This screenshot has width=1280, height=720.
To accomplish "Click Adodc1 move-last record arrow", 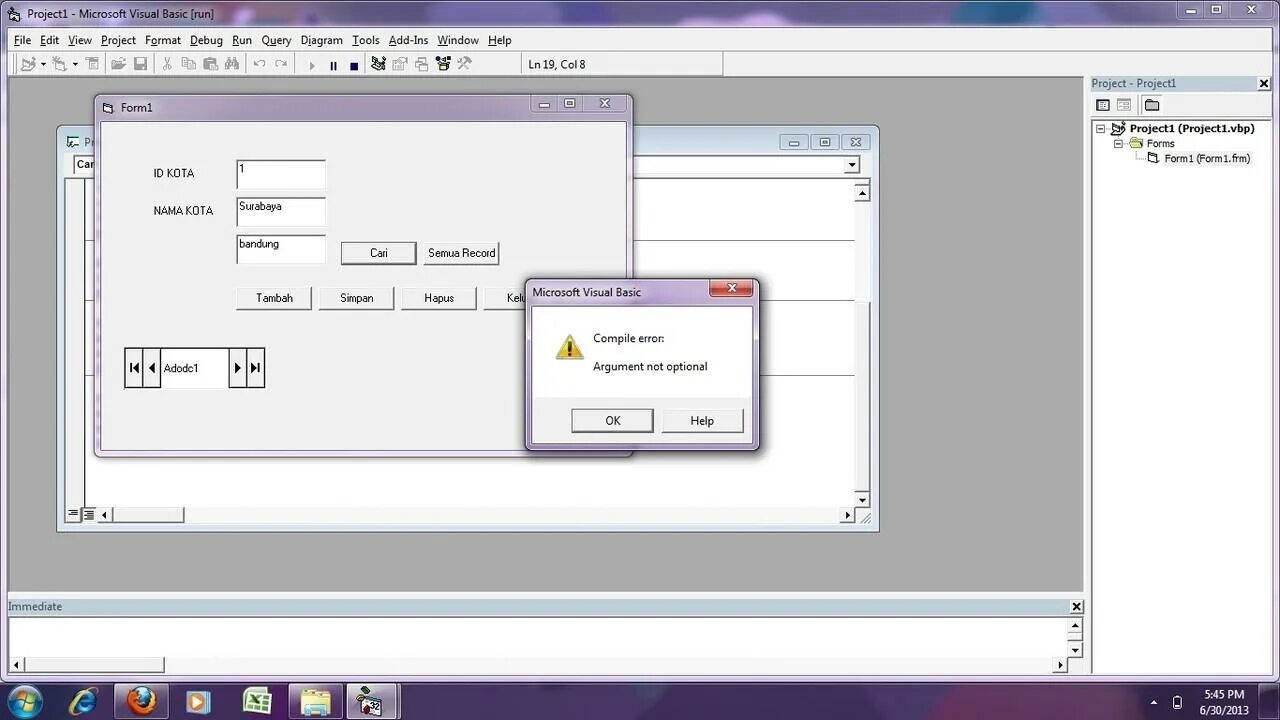I will pyautogui.click(x=255, y=368).
